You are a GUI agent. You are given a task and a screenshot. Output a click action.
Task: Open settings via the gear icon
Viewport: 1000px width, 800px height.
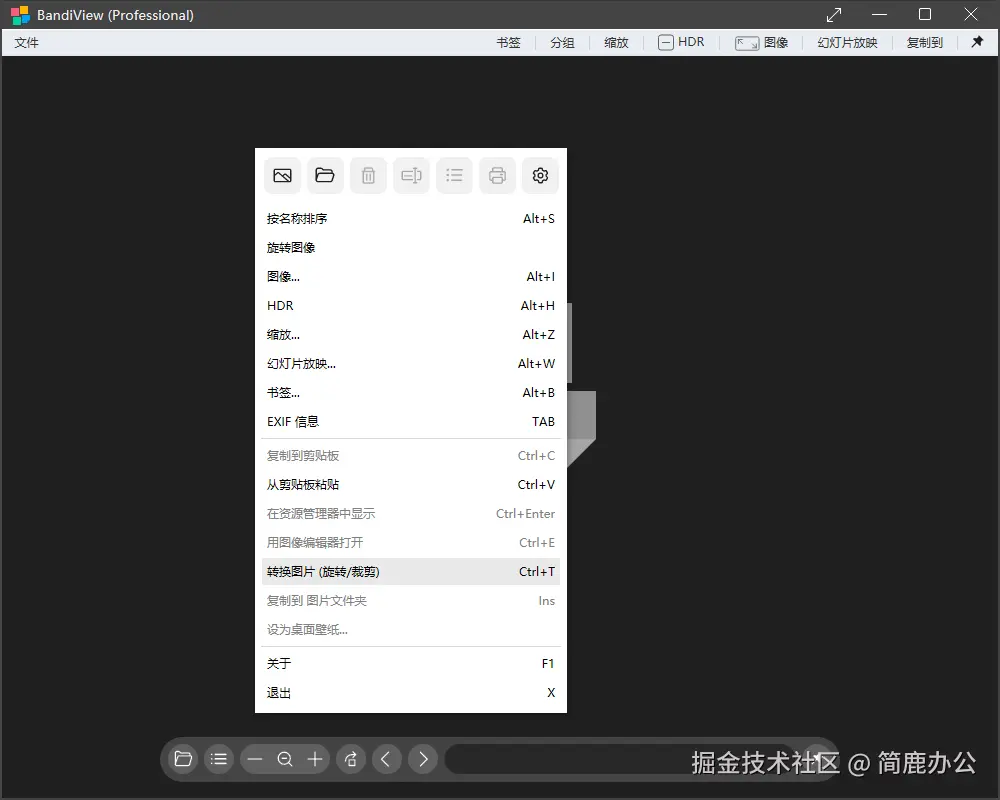click(540, 175)
